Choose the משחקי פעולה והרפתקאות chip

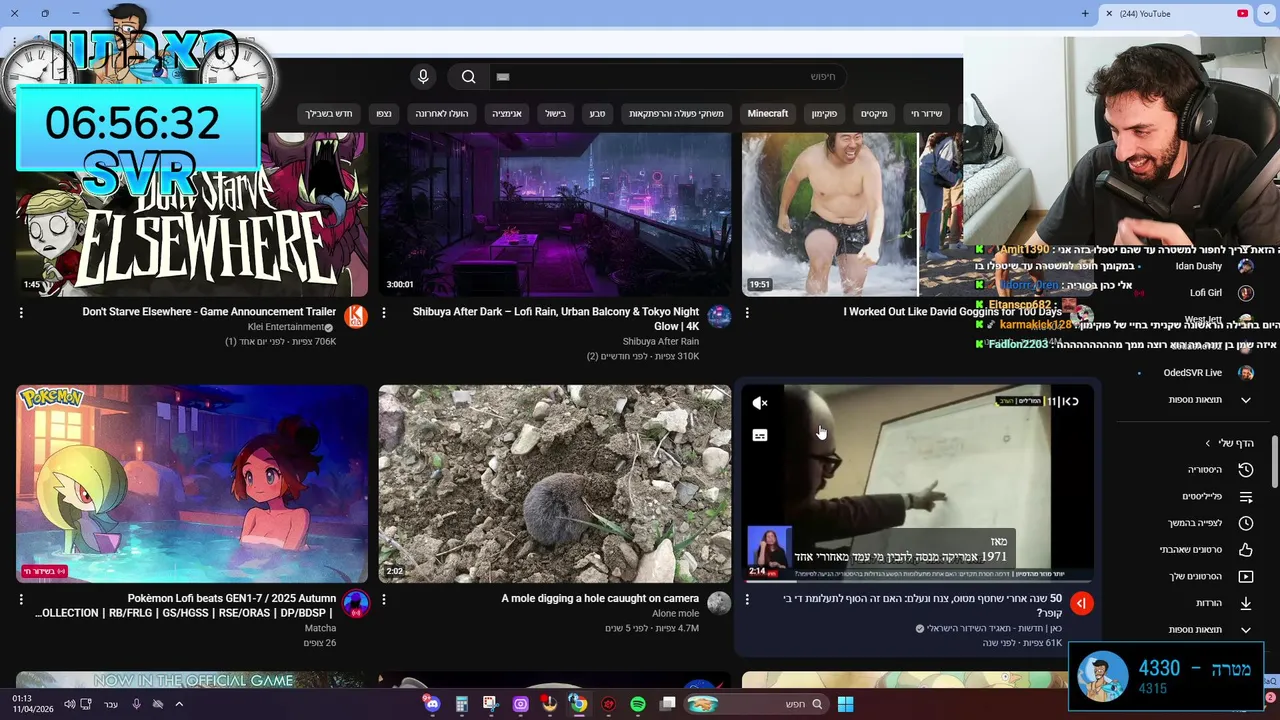(676, 114)
